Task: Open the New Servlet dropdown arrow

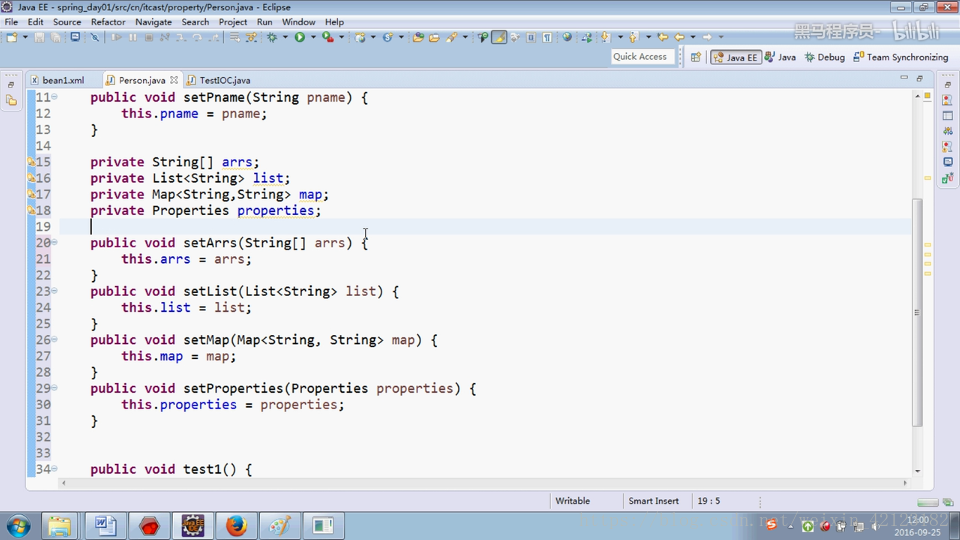Action: (x=401, y=38)
